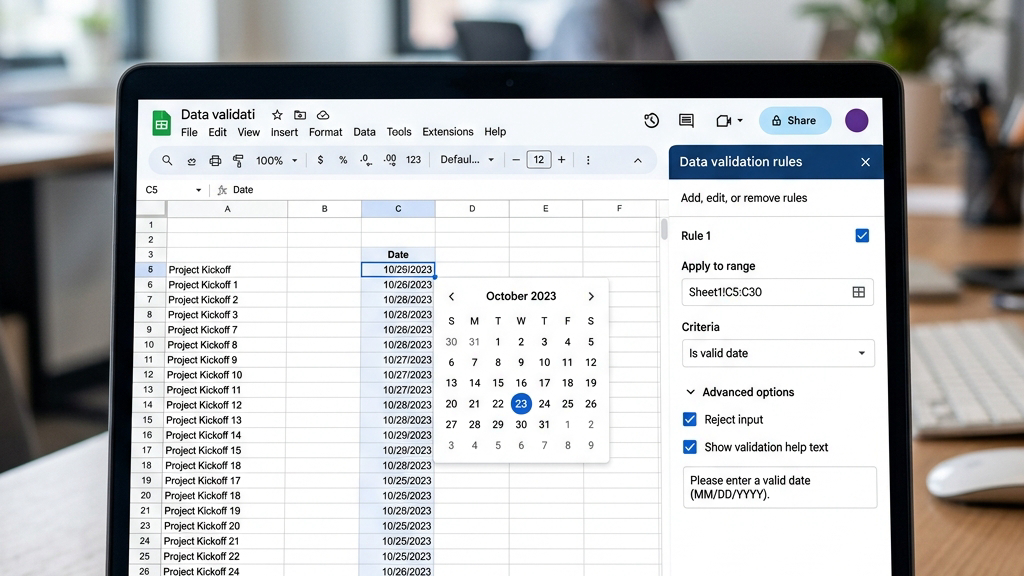Viewport: 1024px width, 576px height.
Task: Select column A header
Action: point(227,209)
